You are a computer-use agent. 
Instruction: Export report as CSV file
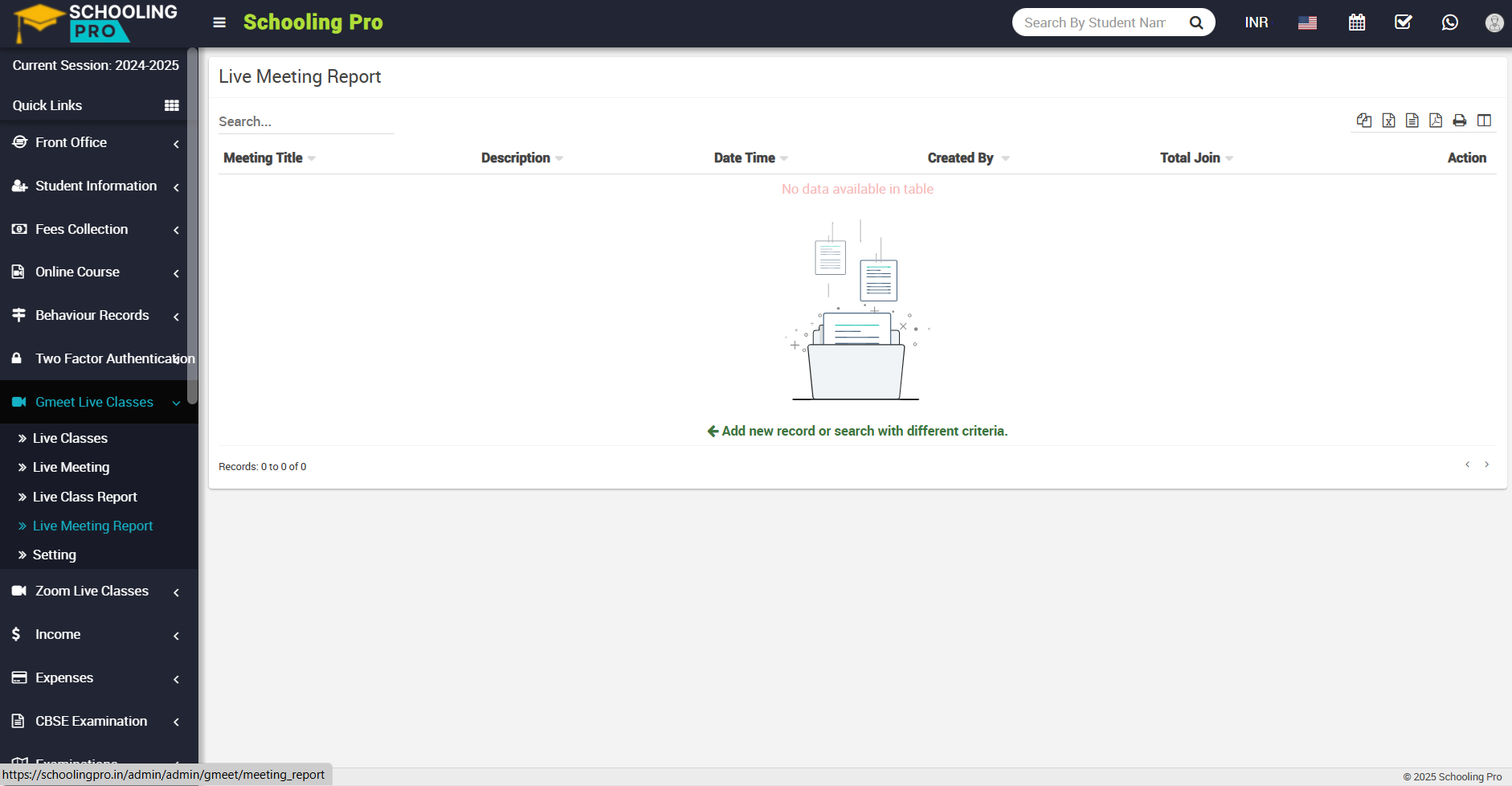click(x=1412, y=121)
